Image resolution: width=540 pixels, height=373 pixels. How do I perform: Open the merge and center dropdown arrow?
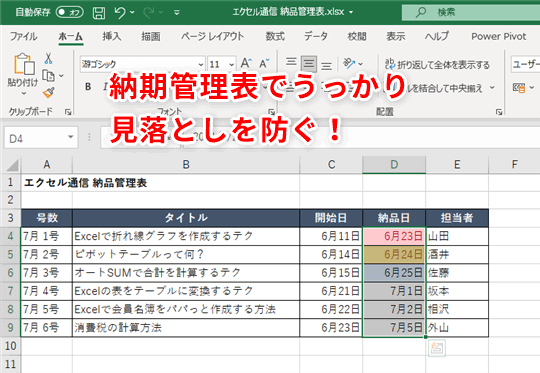[x=492, y=88]
